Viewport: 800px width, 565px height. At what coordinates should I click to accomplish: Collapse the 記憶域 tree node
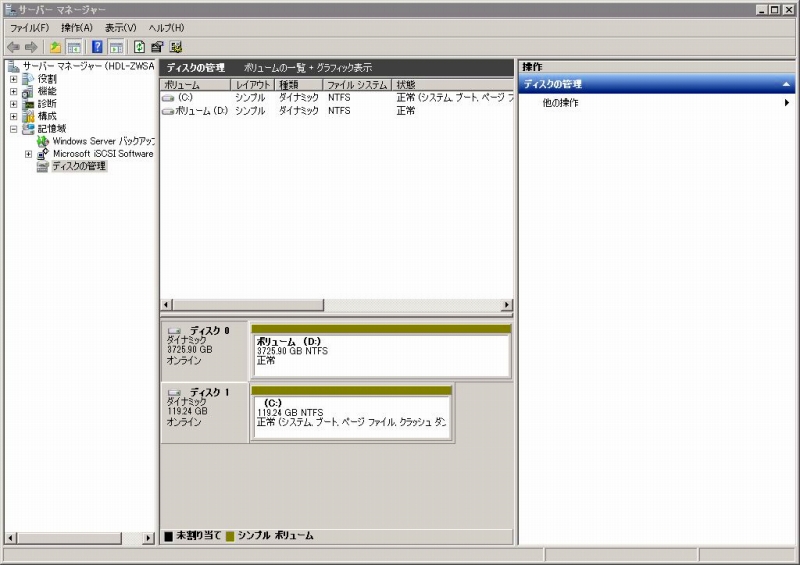(x=14, y=129)
